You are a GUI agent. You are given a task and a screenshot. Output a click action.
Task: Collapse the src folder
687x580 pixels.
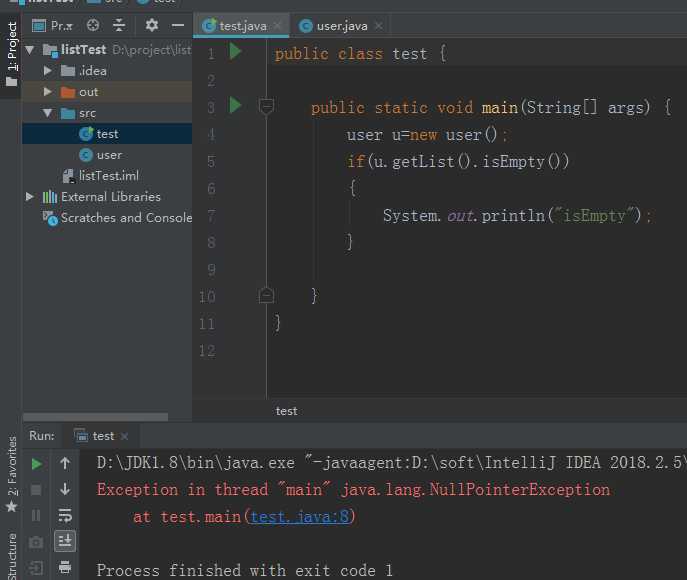click(47, 113)
